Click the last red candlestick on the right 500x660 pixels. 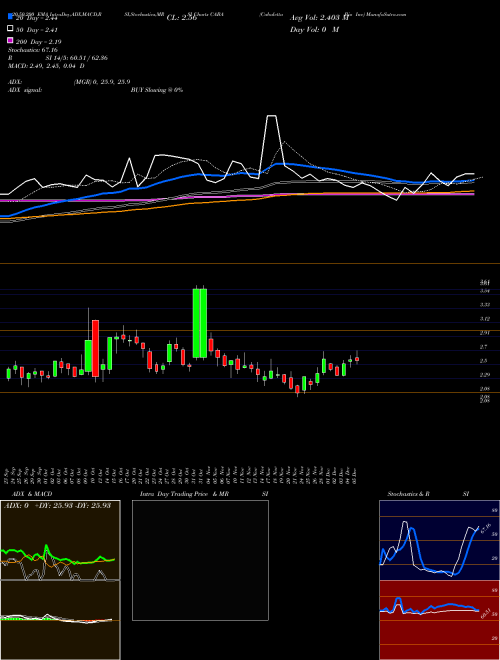click(357, 359)
